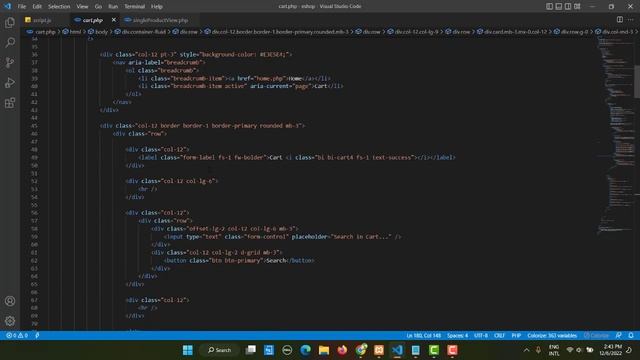Click Visual Studio Code taskbar icon
The image size is (640, 360).
tap(397, 350)
